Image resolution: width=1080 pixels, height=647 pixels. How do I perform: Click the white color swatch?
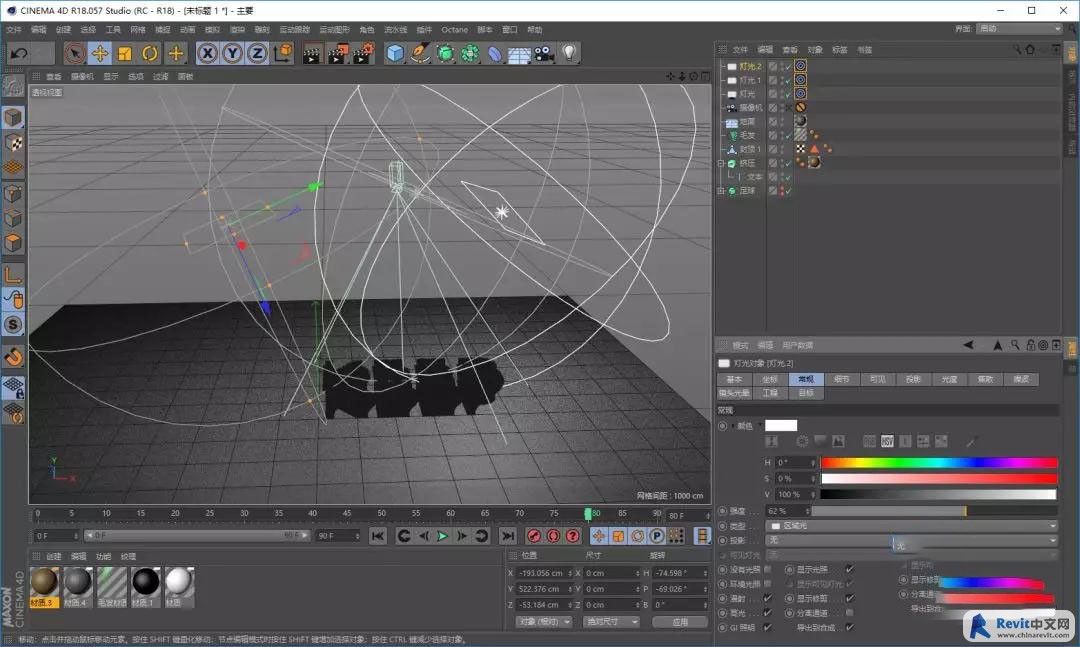pyautogui.click(x=781, y=426)
